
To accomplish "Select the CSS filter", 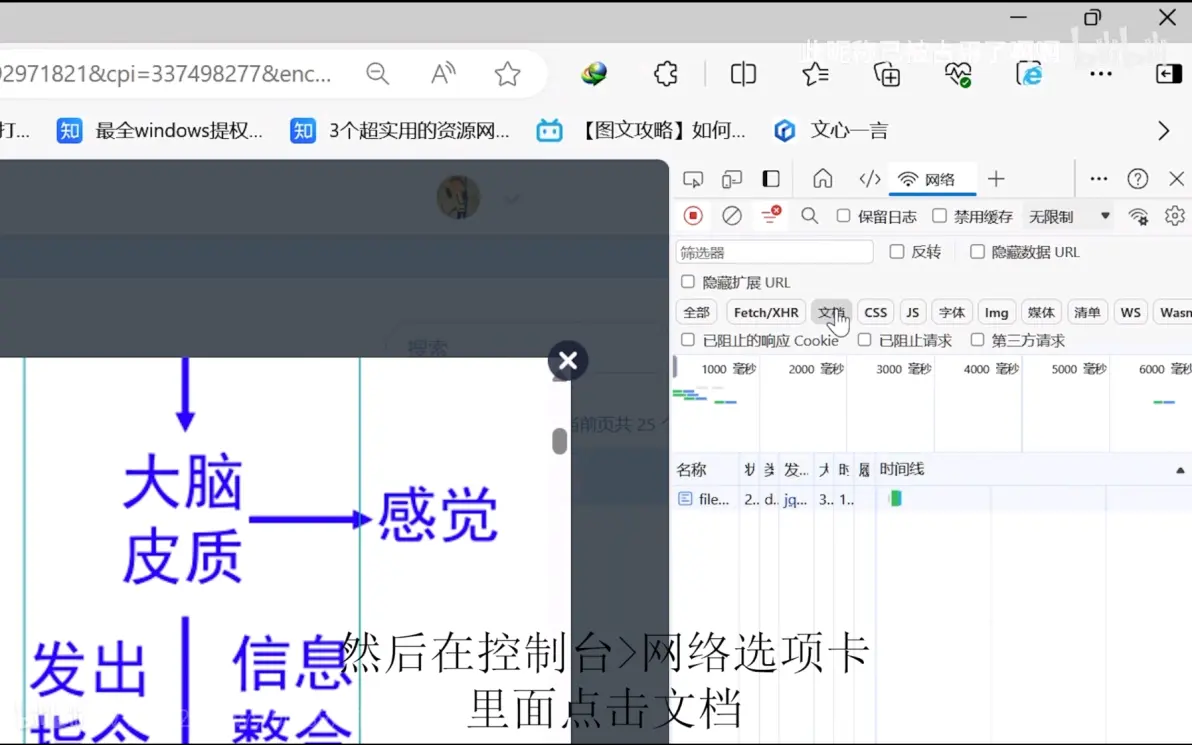I will pyautogui.click(x=876, y=312).
